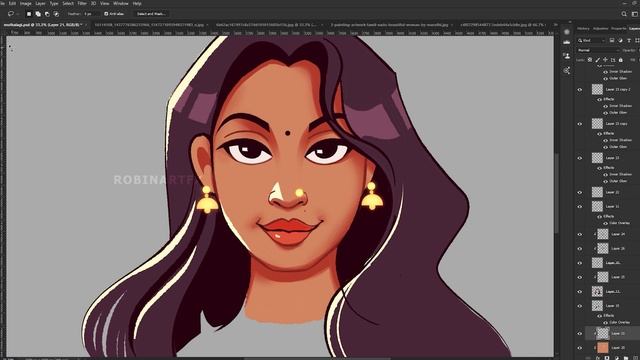This screenshot has height=360, width=640.
Task: Select Layer 23 copy thumbnail
Action: 597,124
